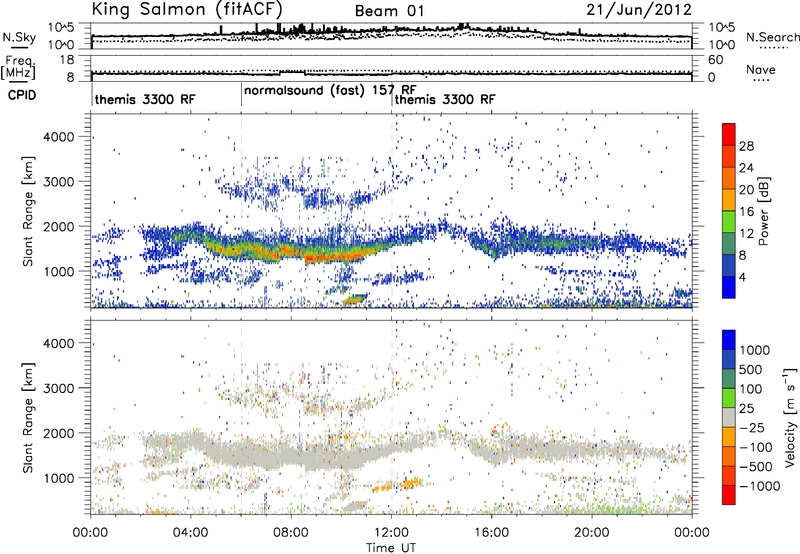Click the '-500' label on the Velocity color bar

click(x=755, y=466)
